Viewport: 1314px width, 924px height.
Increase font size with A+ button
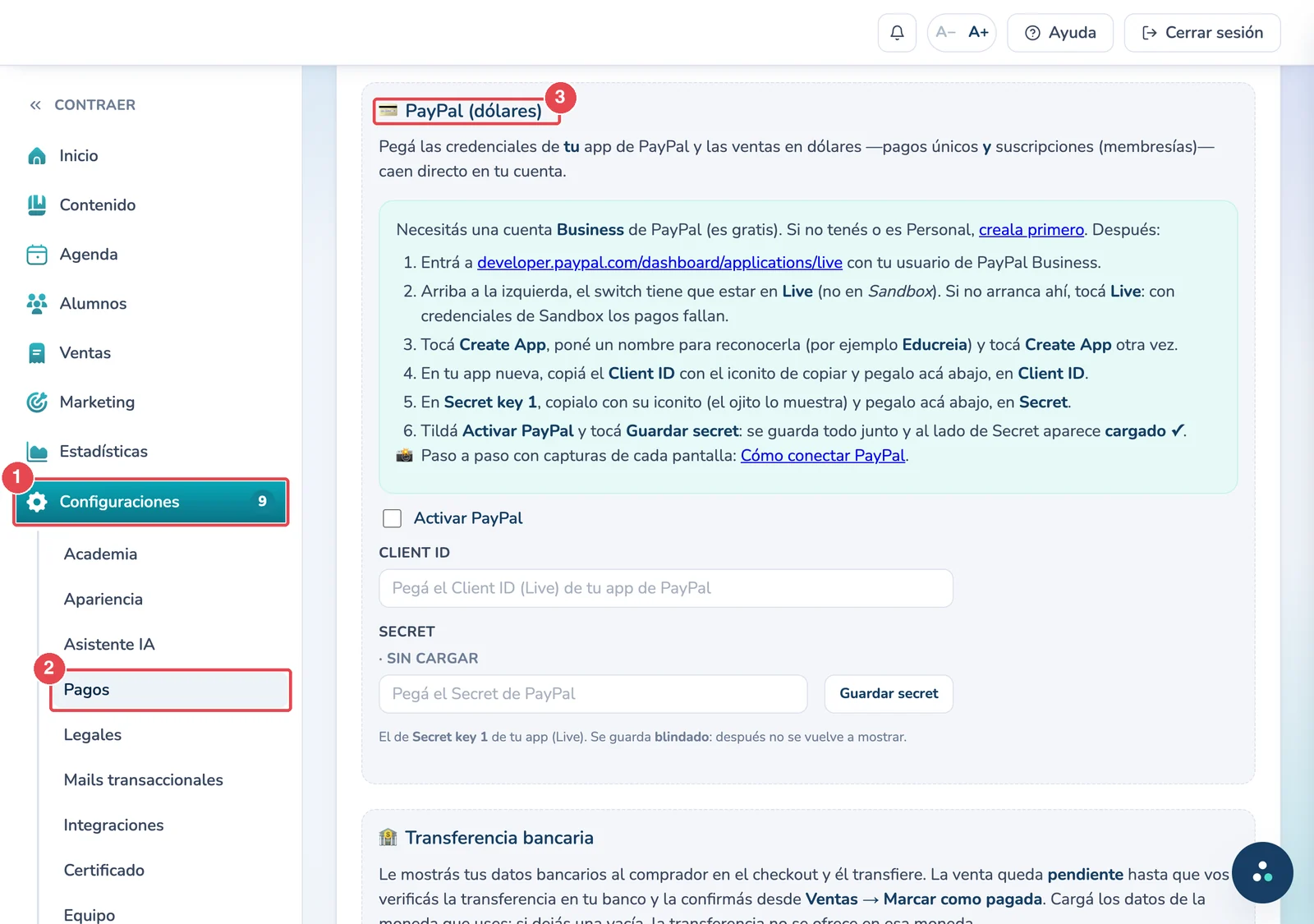[978, 33]
